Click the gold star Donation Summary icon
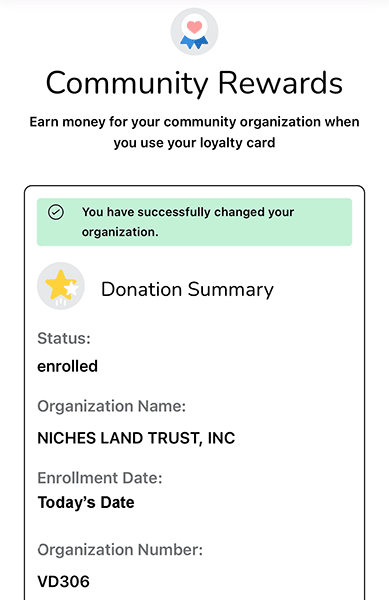 click(61, 286)
